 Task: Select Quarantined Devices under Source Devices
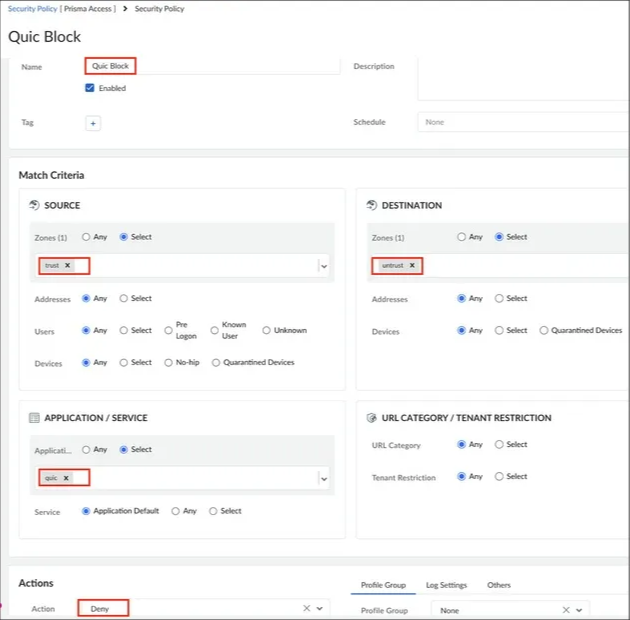click(x=216, y=363)
